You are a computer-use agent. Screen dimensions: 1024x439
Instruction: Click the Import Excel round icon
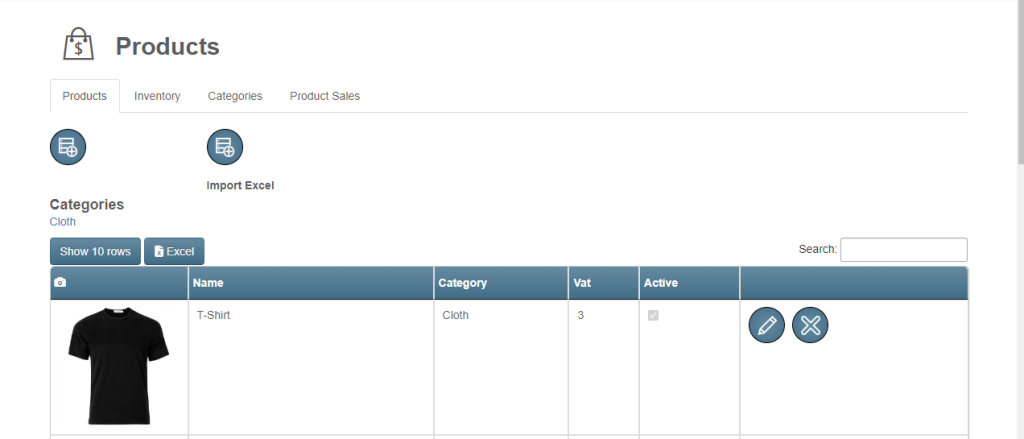225,147
